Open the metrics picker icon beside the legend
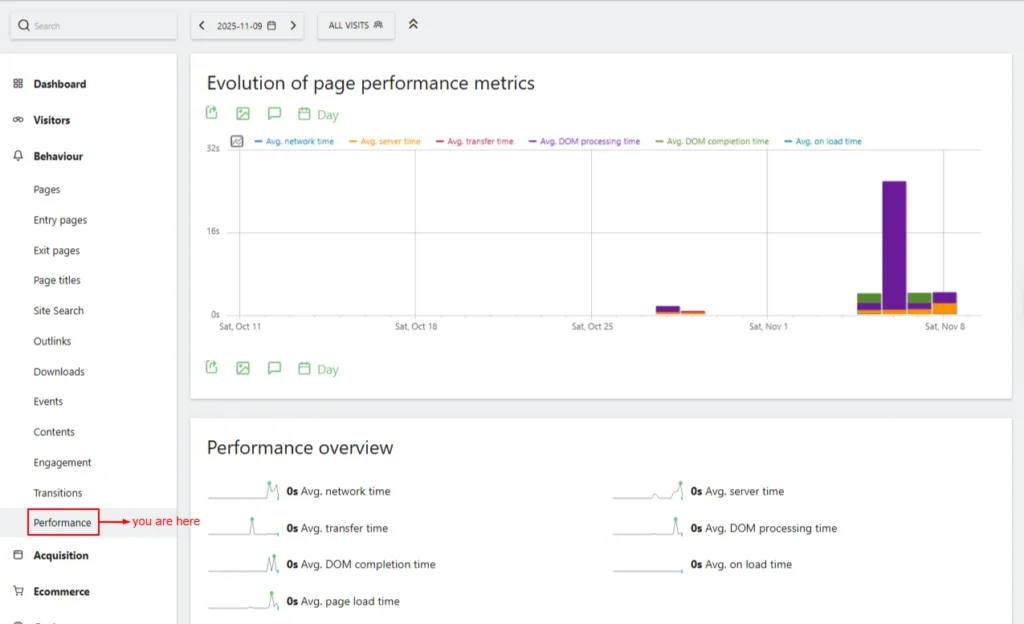The width and height of the screenshot is (1024, 624). click(237, 142)
